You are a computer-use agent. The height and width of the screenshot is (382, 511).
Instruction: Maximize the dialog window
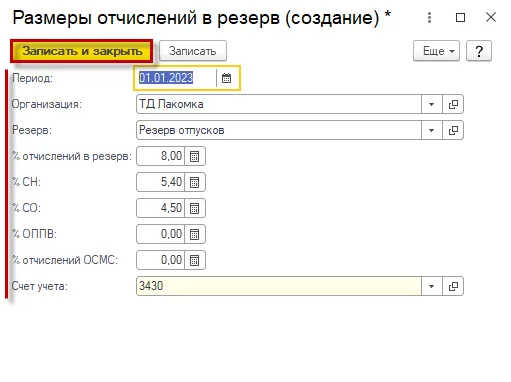(460, 17)
